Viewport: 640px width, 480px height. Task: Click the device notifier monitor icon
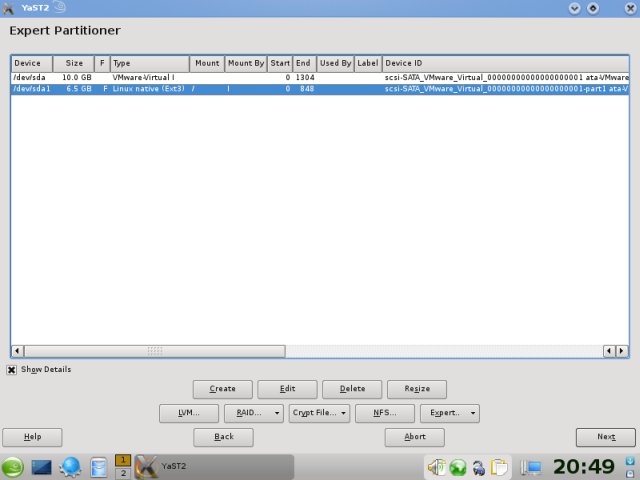[531, 468]
